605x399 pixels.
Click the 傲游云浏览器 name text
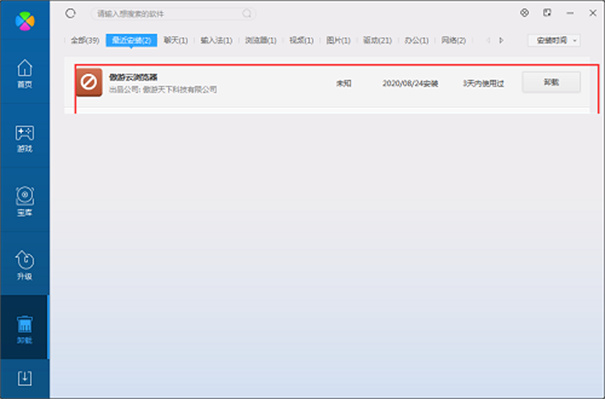[x=133, y=77]
